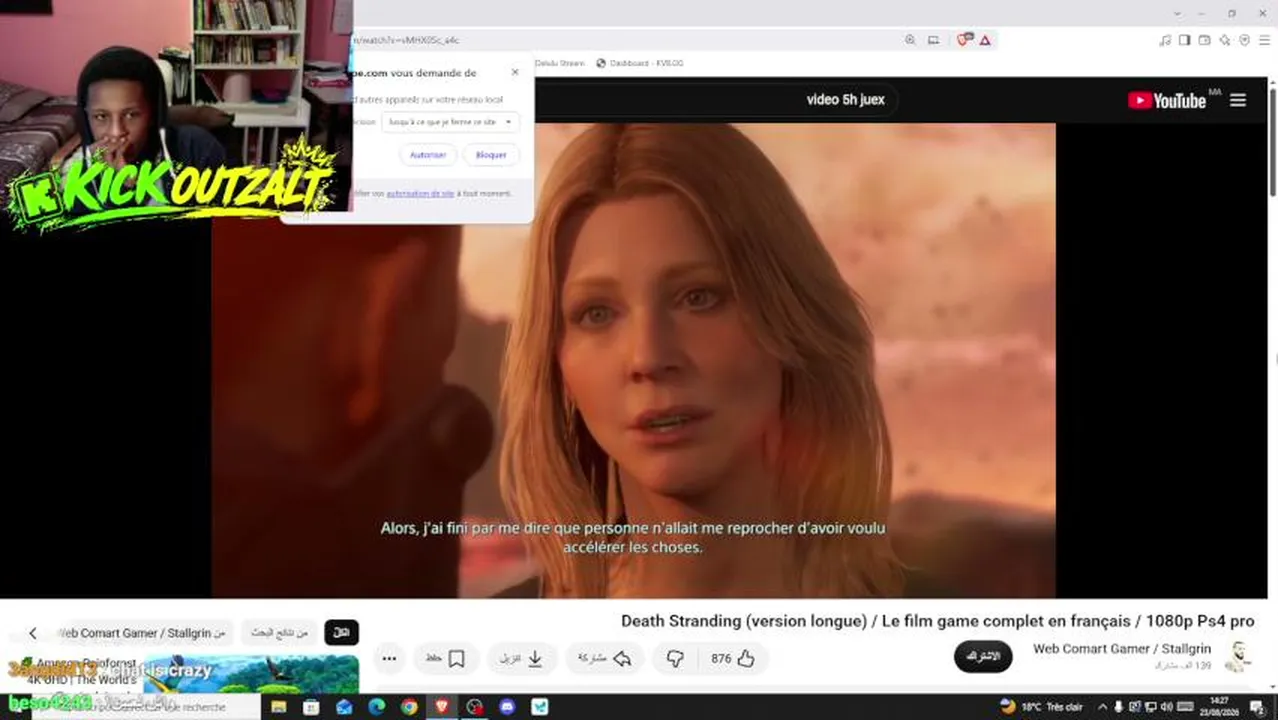The width and height of the screenshot is (1278, 720).
Task: Click the download button
Action: (521, 658)
